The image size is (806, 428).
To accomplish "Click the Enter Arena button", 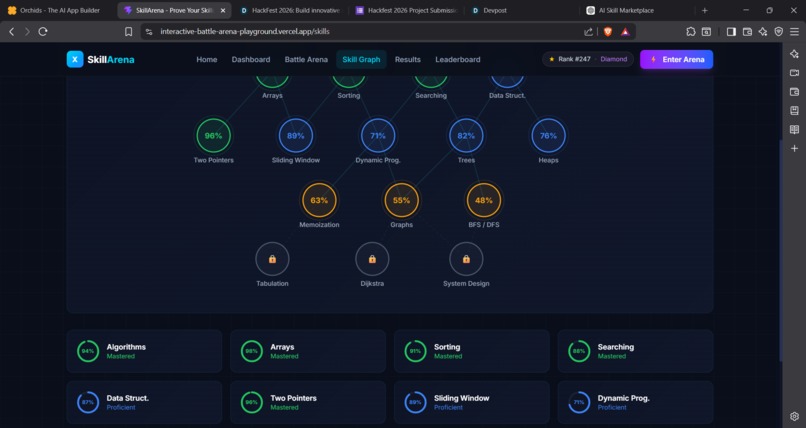I will pos(676,59).
